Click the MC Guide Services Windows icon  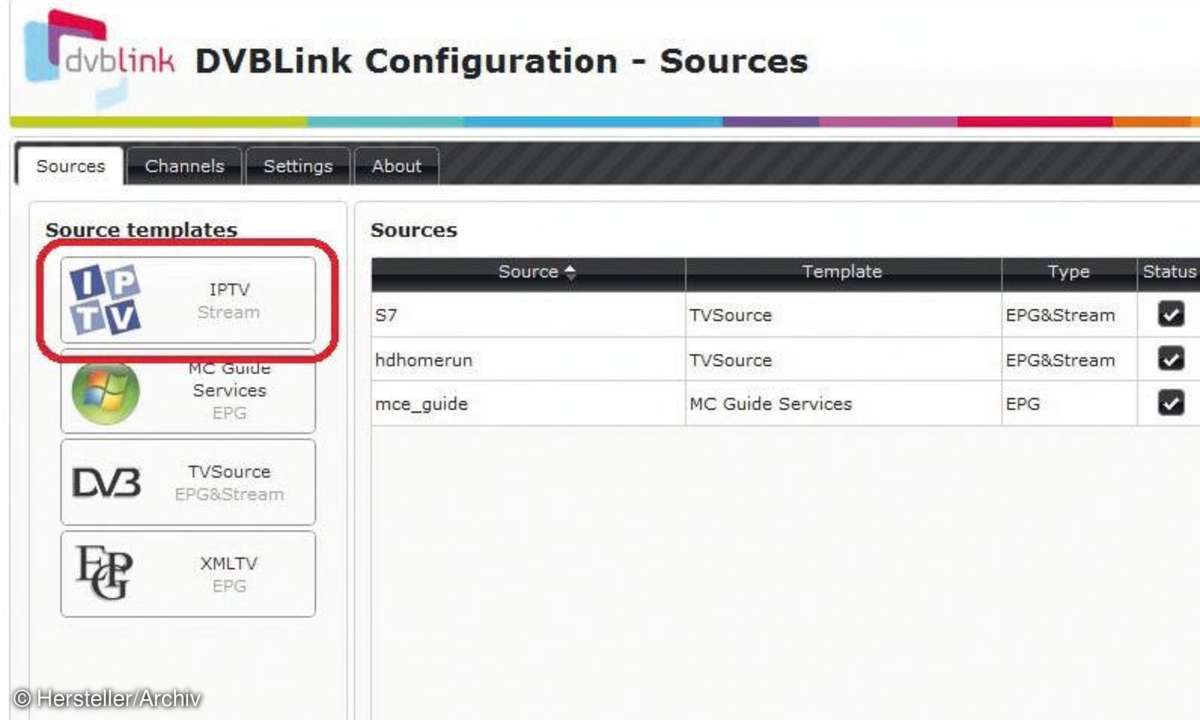tap(105, 391)
